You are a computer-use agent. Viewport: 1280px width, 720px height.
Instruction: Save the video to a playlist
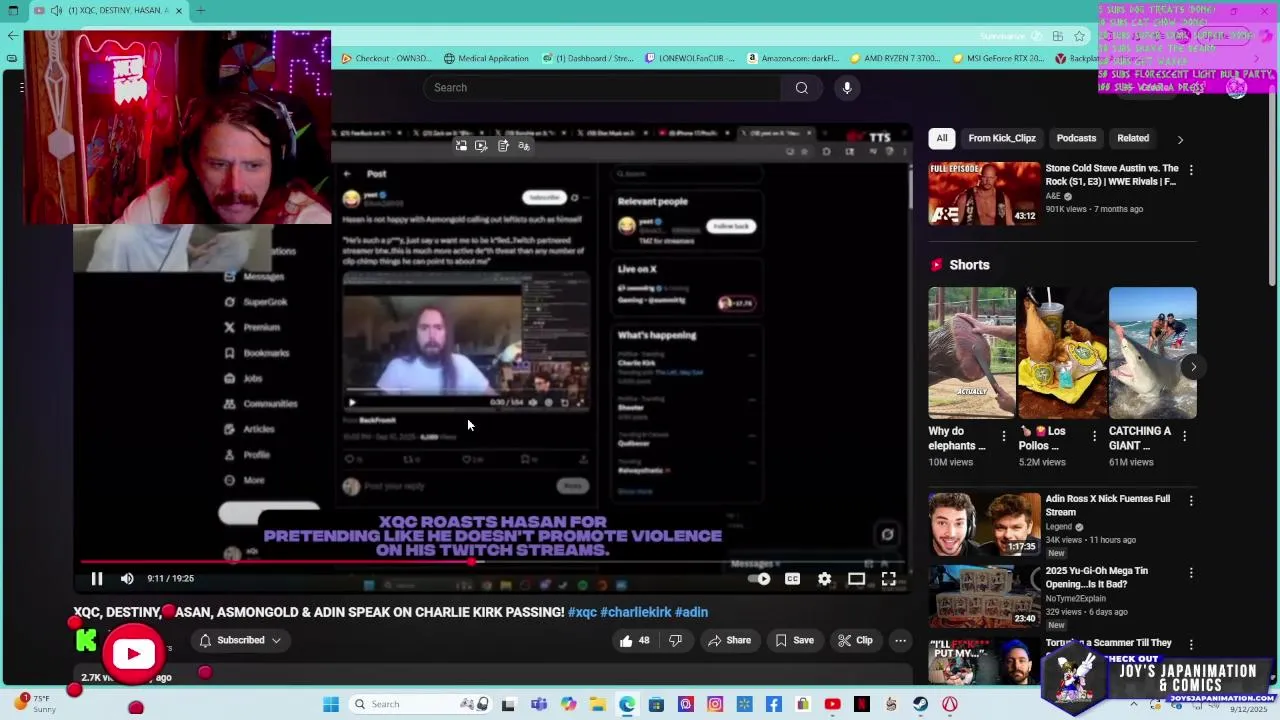tap(795, 640)
